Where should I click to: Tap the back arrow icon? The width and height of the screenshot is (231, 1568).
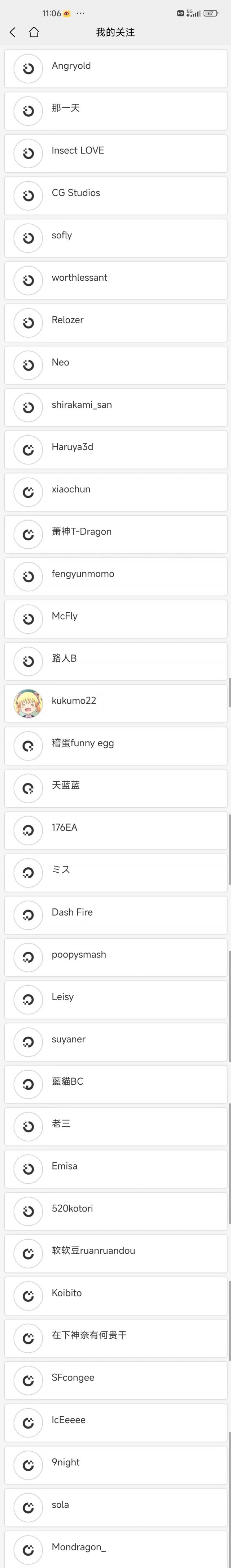pos(13,32)
